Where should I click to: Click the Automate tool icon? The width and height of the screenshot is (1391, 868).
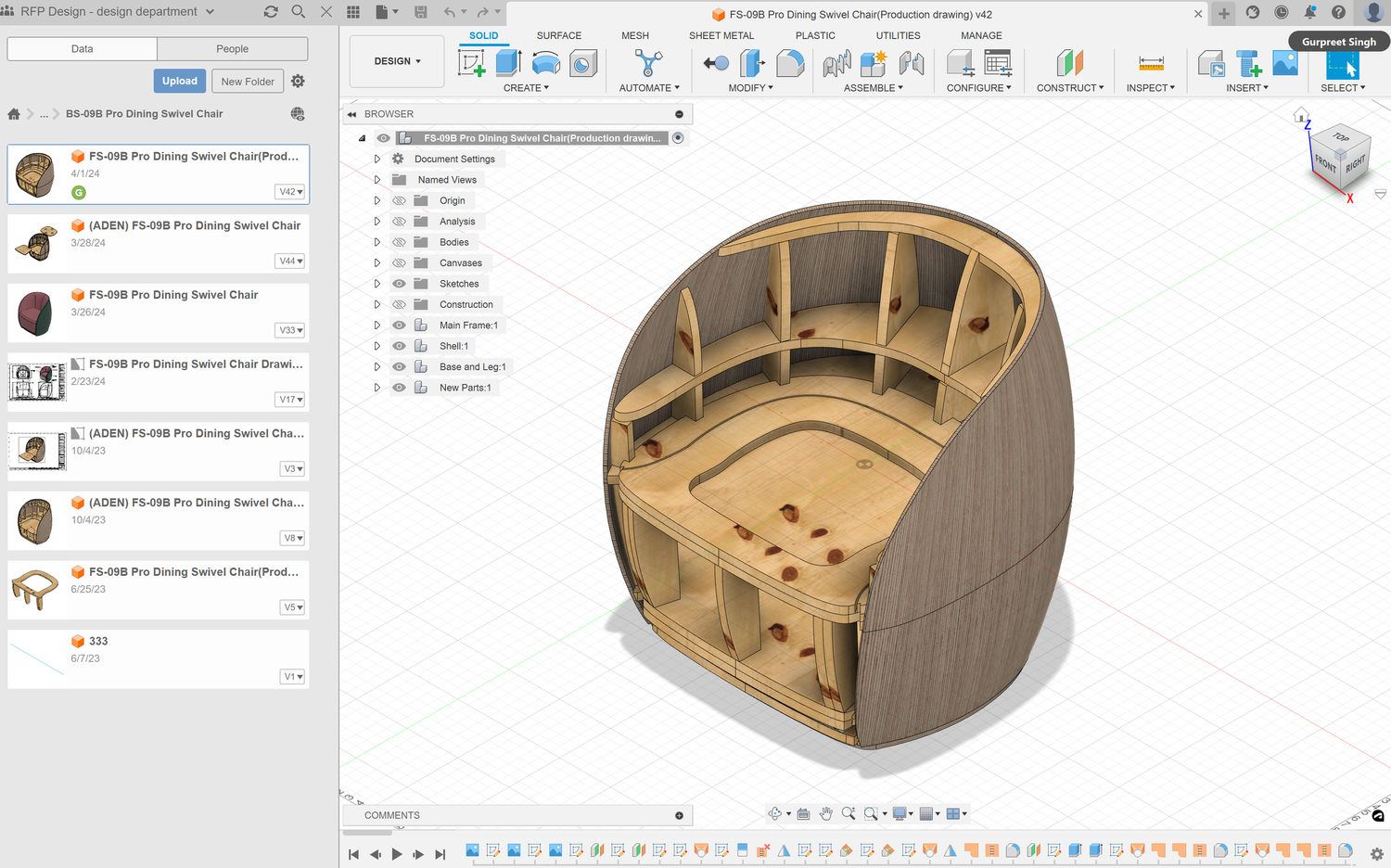coord(648,63)
